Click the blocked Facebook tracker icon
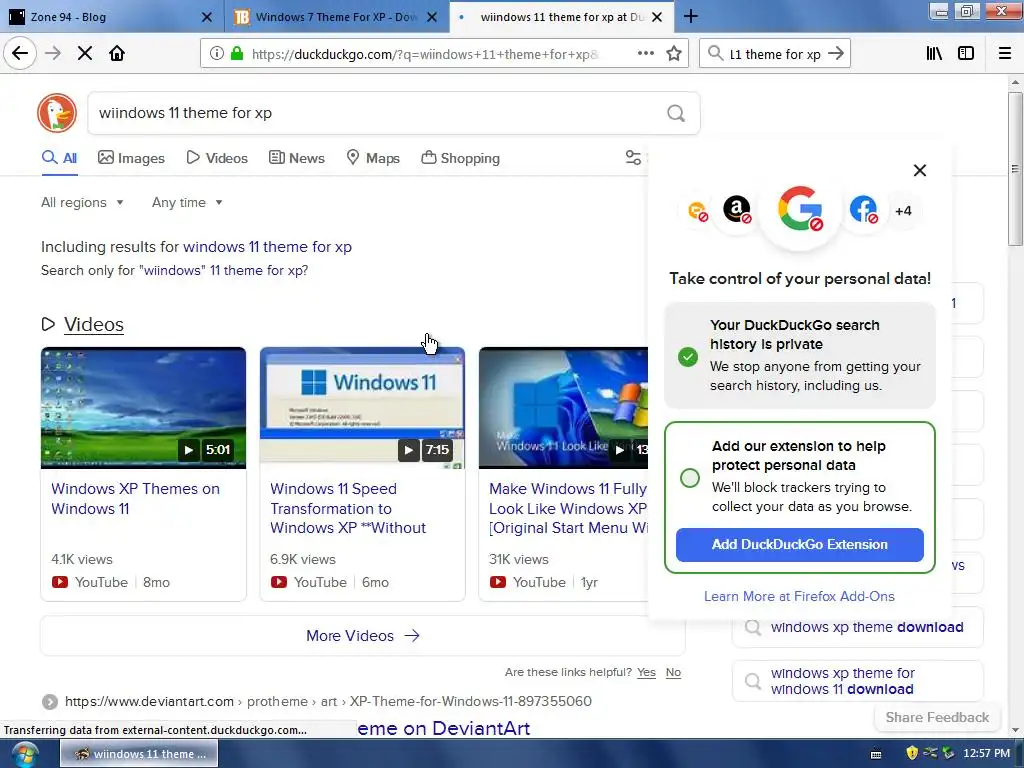This screenshot has height=768, width=1024. [863, 210]
